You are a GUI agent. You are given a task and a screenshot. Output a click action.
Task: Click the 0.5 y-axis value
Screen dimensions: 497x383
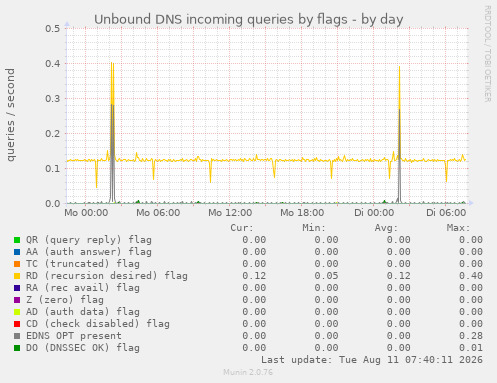click(x=53, y=29)
